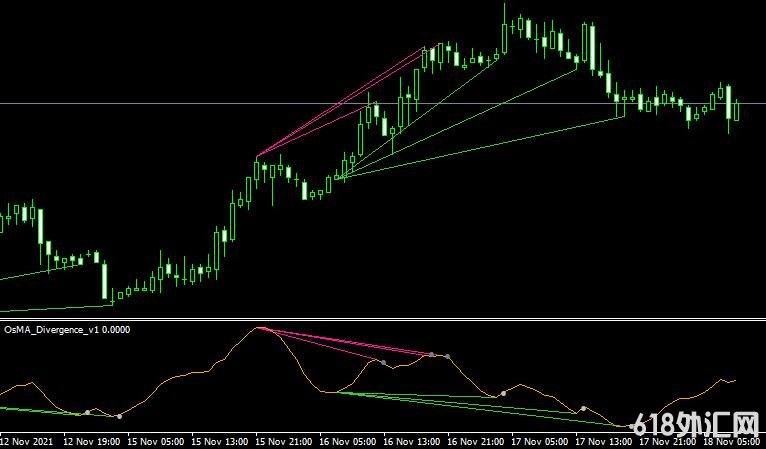Click the last candle at chart's right edge

[x=737, y=108]
